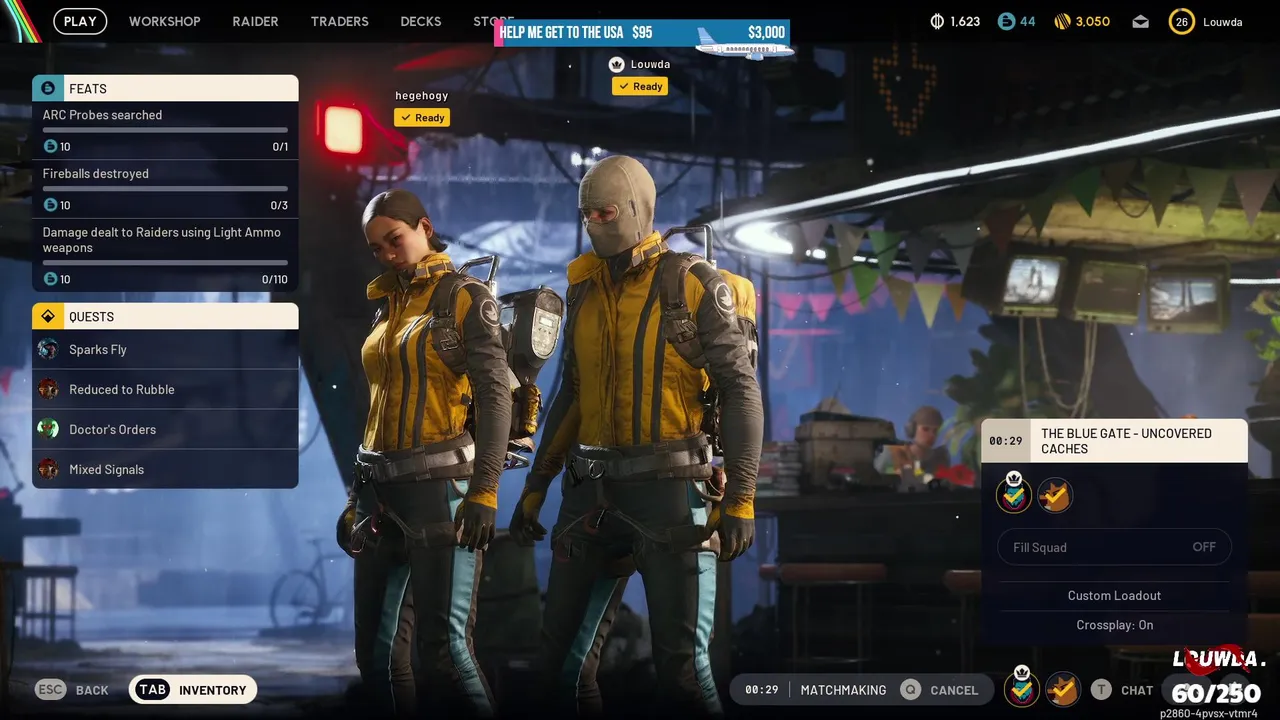Select Custom Loadout option
Image resolution: width=1280 pixels, height=720 pixels.
[1114, 595]
